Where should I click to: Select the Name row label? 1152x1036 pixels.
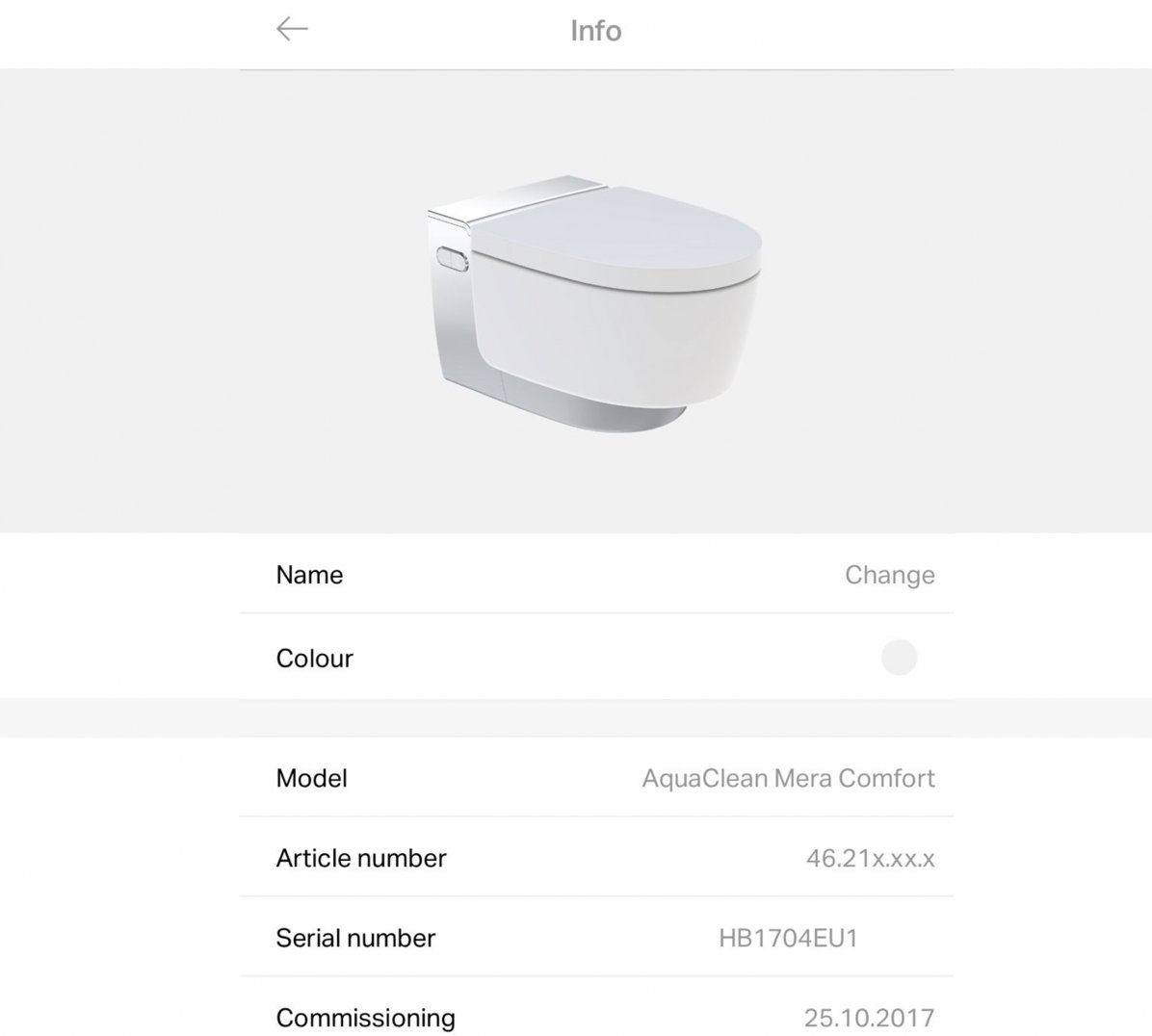tap(309, 575)
